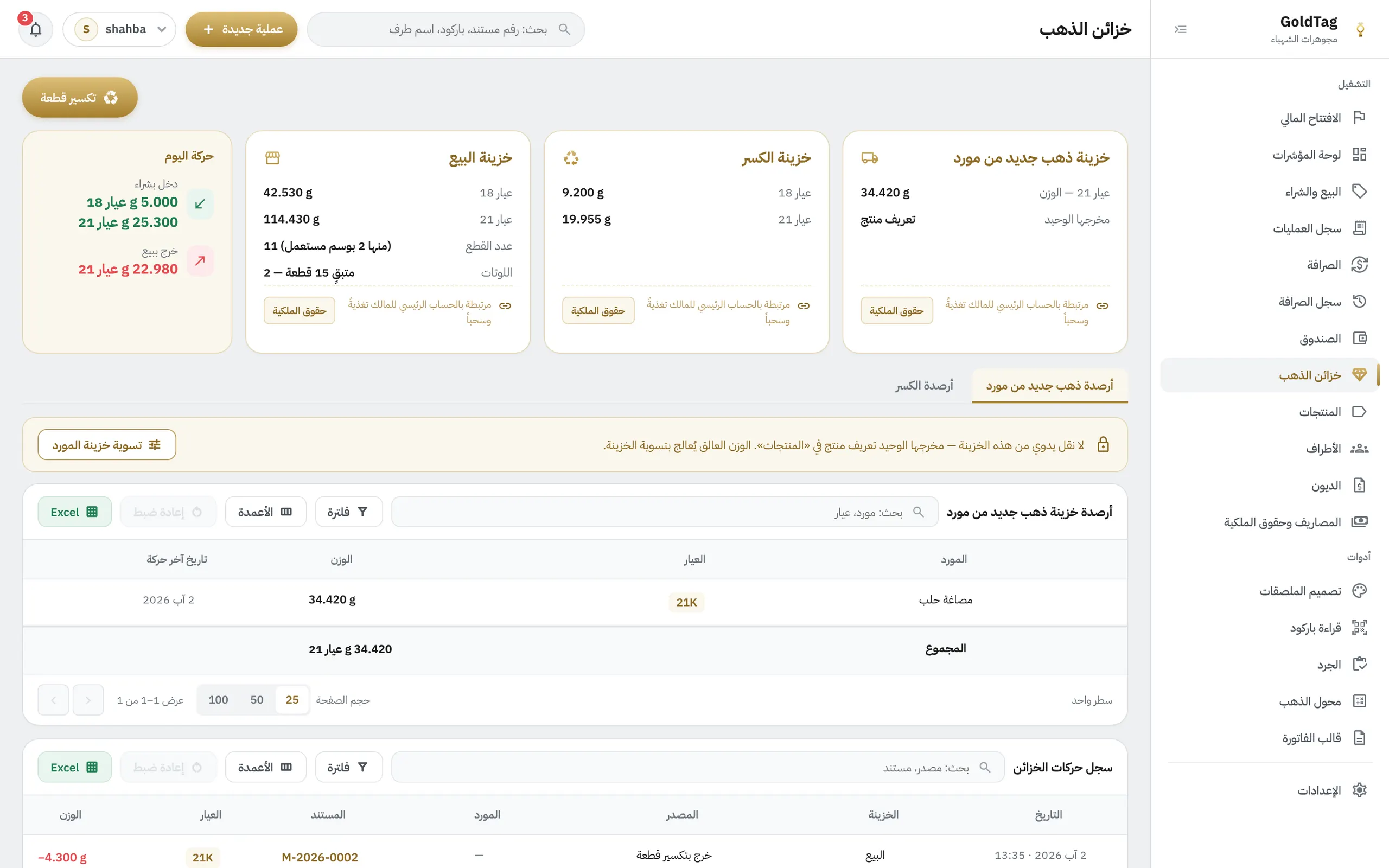This screenshot has height=868, width=1389.
Task: Select خزائن الذهب in the sidebar
Action: pyautogui.click(x=1269, y=375)
